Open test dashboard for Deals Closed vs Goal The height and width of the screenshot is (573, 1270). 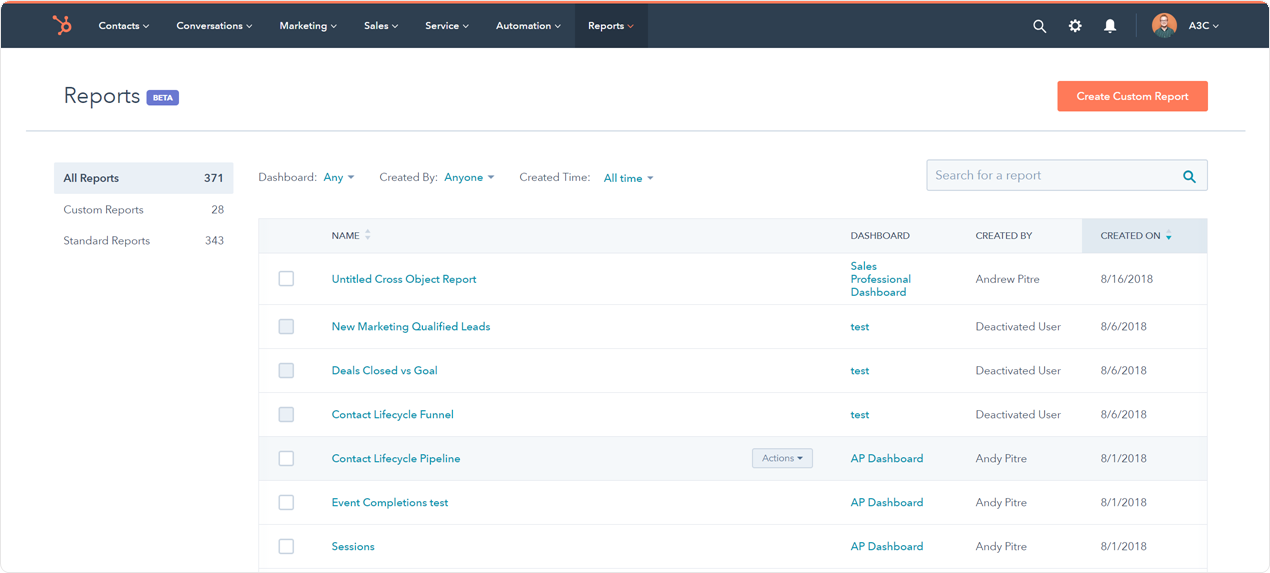click(x=860, y=371)
